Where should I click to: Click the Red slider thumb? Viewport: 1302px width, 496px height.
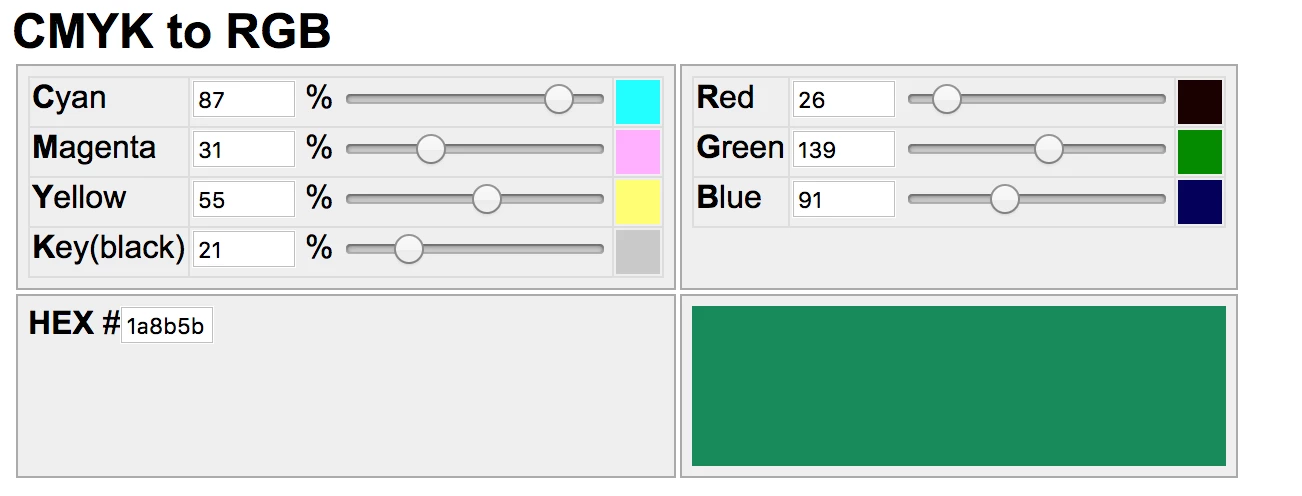tap(947, 99)
